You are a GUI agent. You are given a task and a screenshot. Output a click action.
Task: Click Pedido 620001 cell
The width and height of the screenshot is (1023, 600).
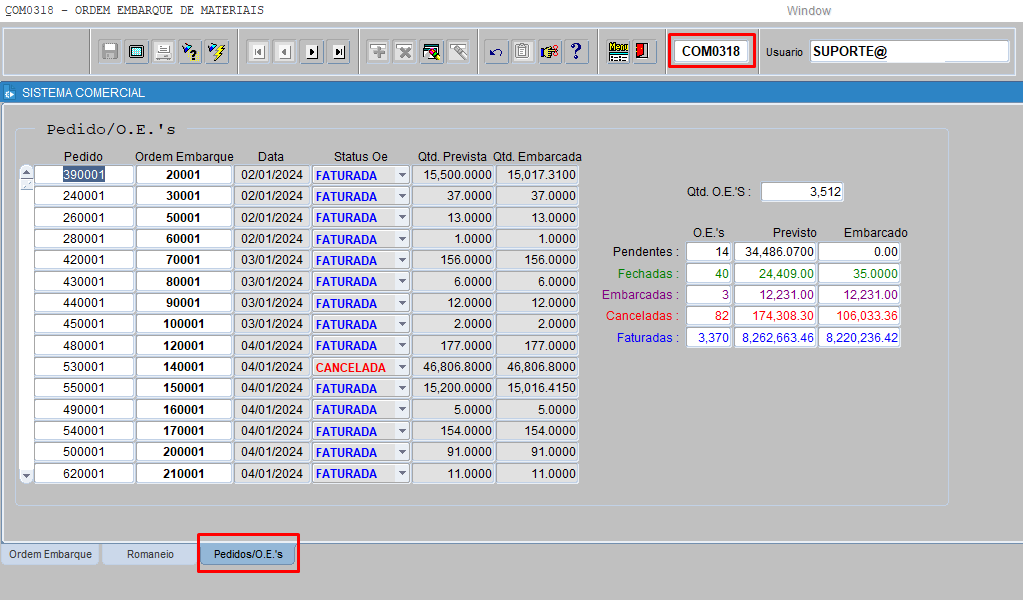pos(84,473)
